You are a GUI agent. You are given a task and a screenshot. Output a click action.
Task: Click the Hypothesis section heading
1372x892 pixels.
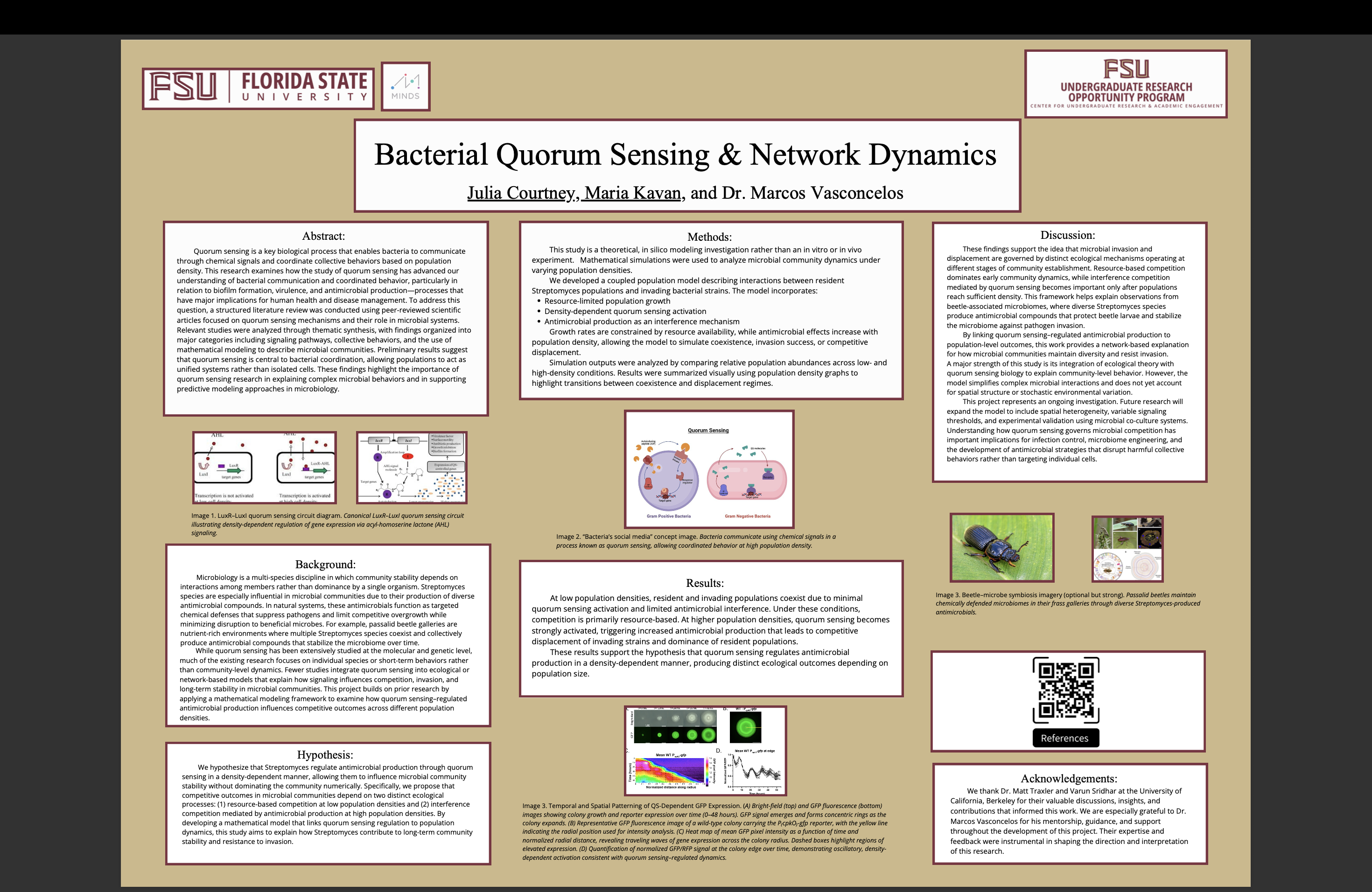click(324, 754)
